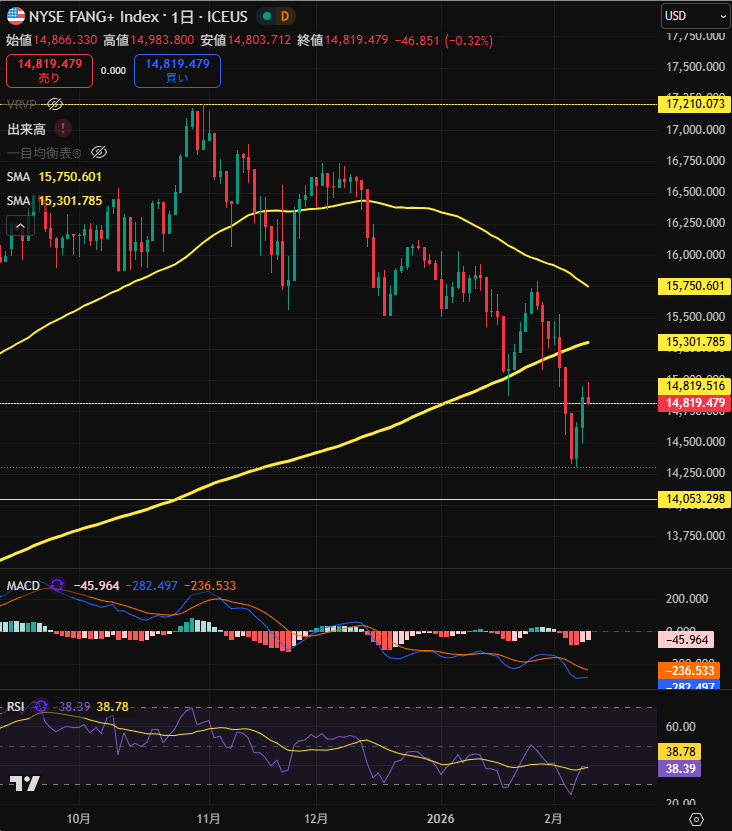Collapse the indicator legend with chevron

pyautogui.click(x=21, y=227)
